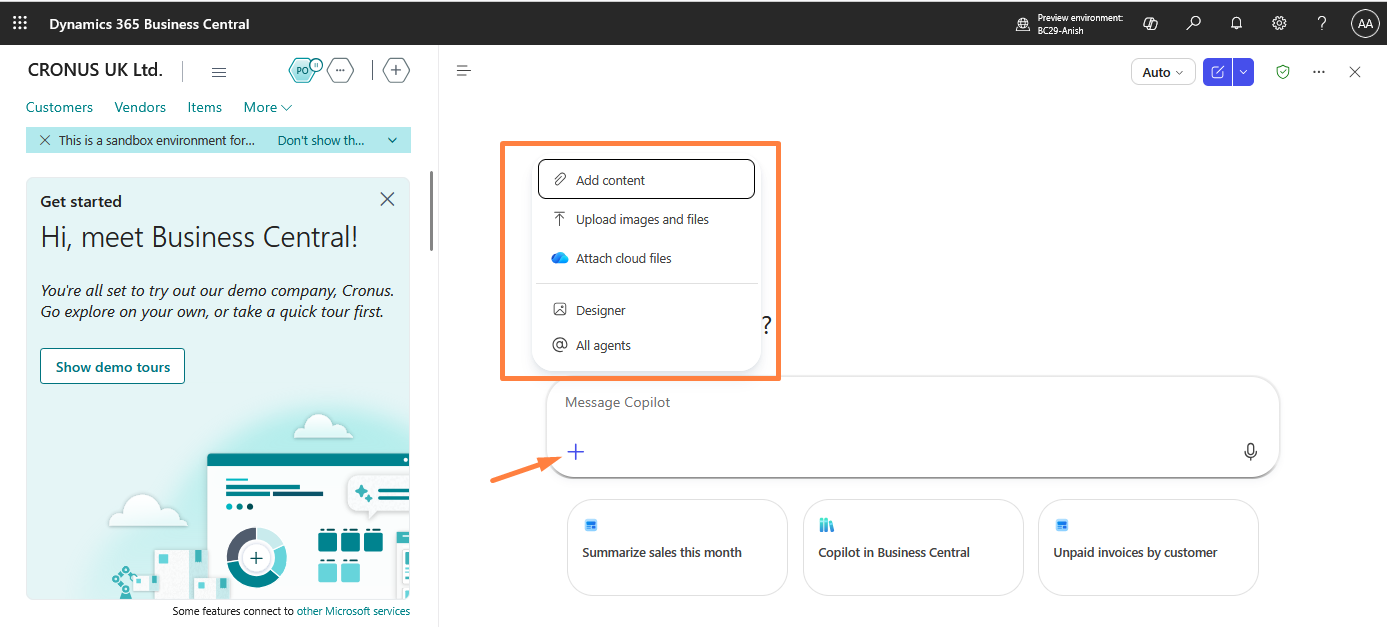Viewport: 1387px width, 627px height.
Task: Click the hexagon plus add agent icon
Action: [x=397, y=70]
